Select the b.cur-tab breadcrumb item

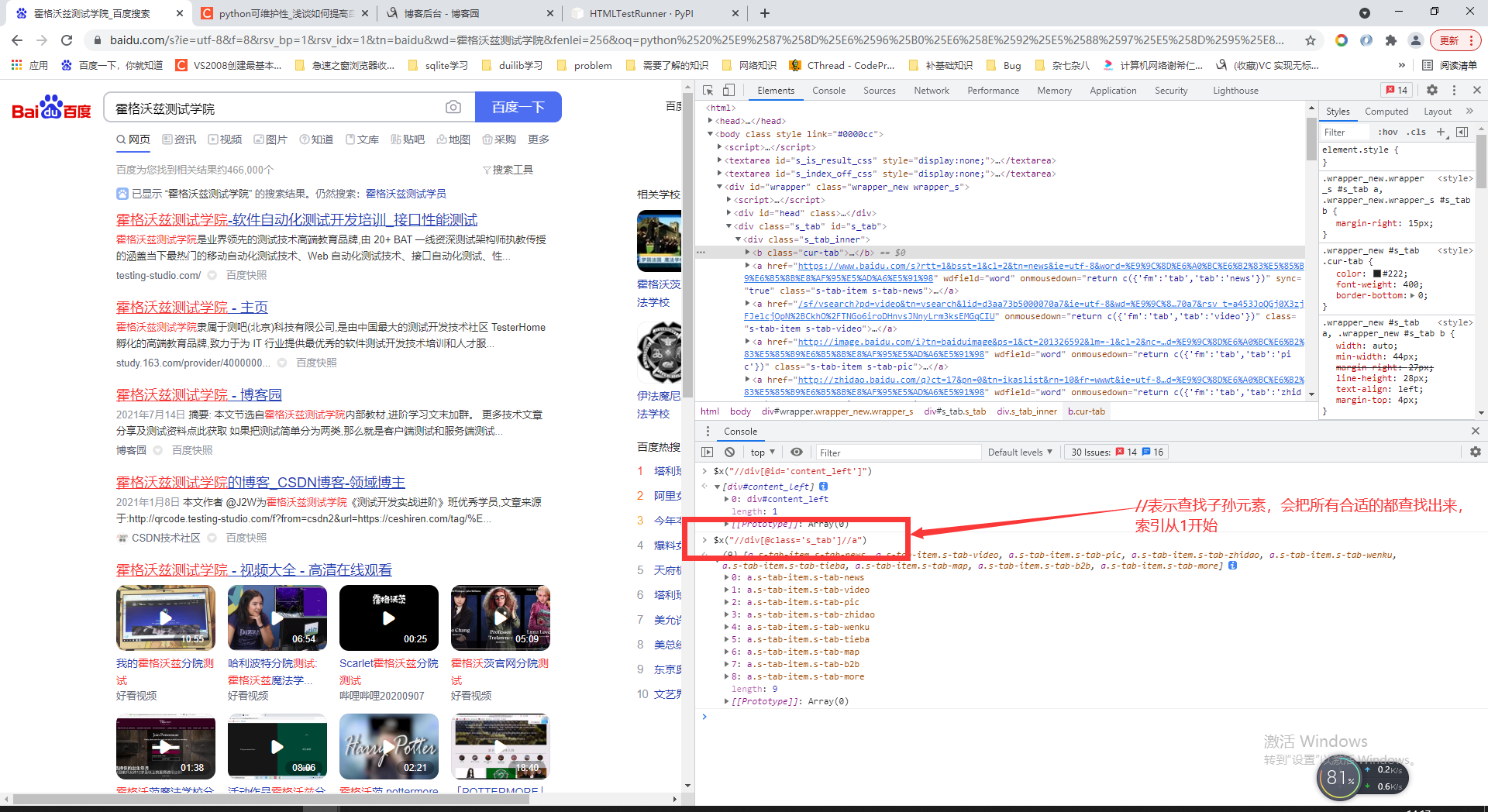tap(1086, 411)
